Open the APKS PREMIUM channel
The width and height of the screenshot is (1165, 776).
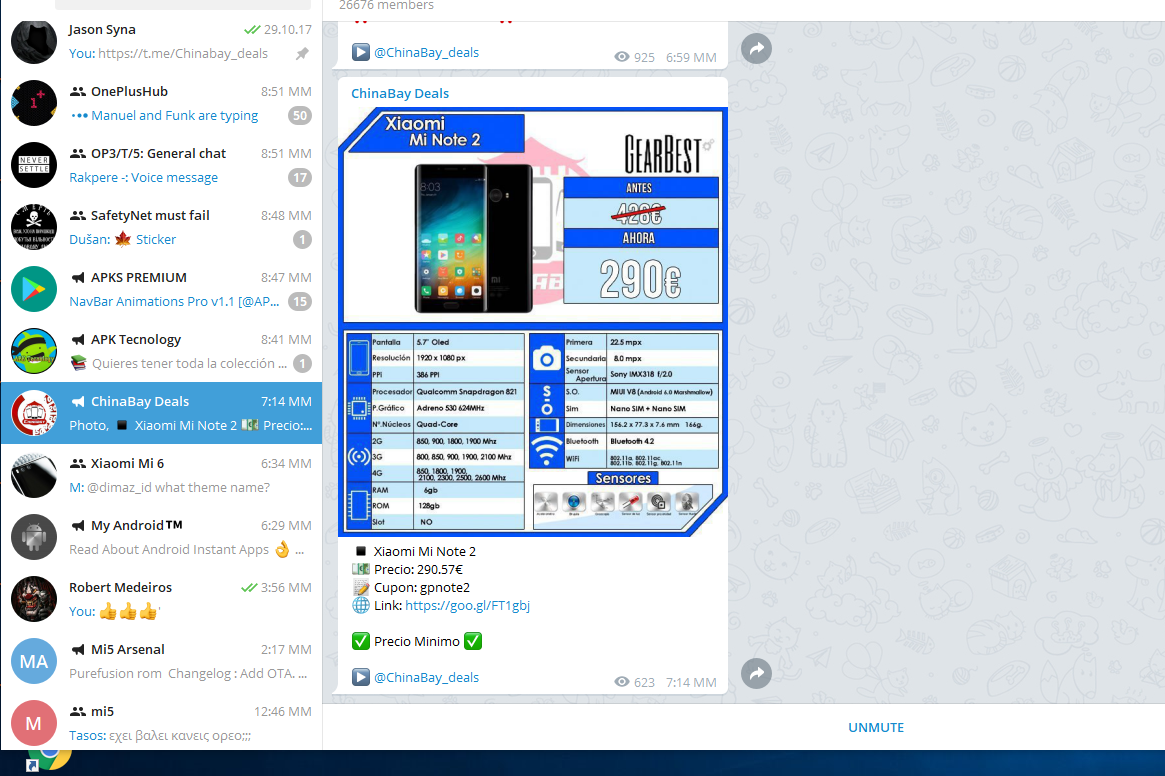(x=161, y=289)
